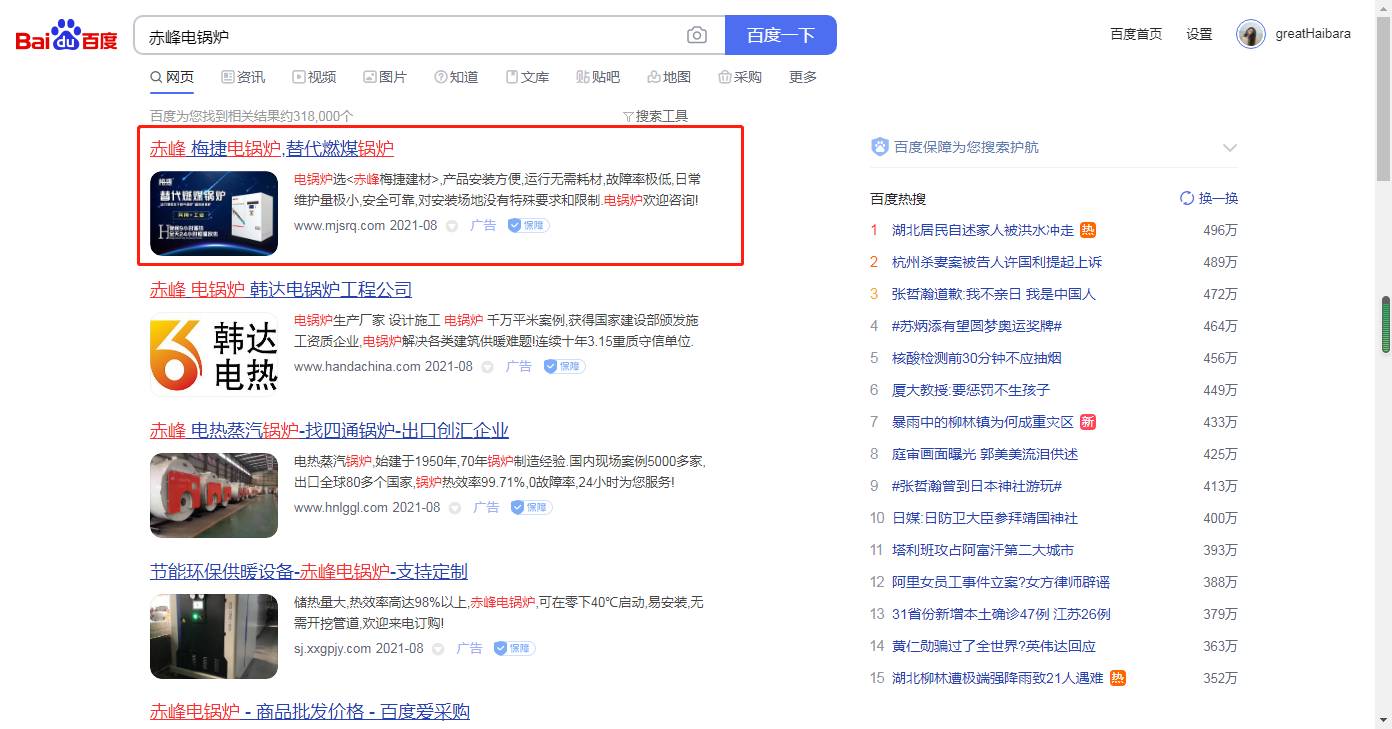Open 电热蒸汽锅炉-找四通锅炉 result title
1392x729 pixels.
(x=329, y=430)
